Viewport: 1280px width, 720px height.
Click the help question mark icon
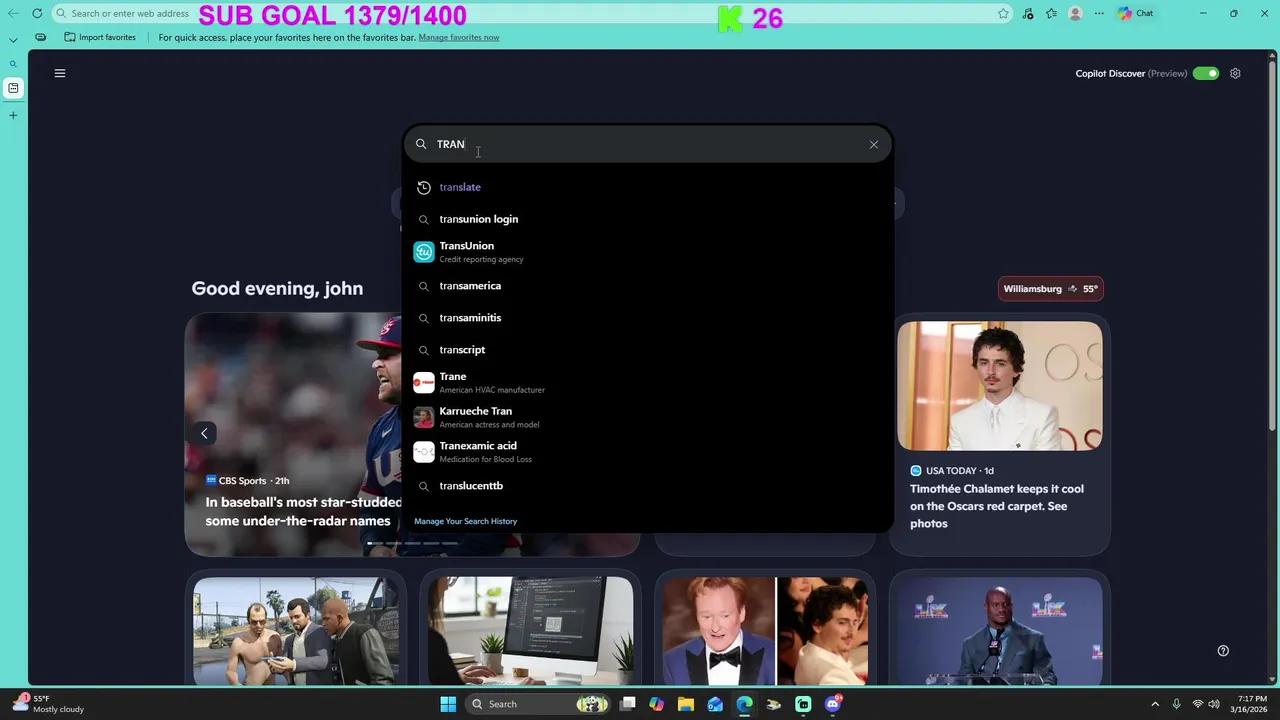[x=1223, y=650]
